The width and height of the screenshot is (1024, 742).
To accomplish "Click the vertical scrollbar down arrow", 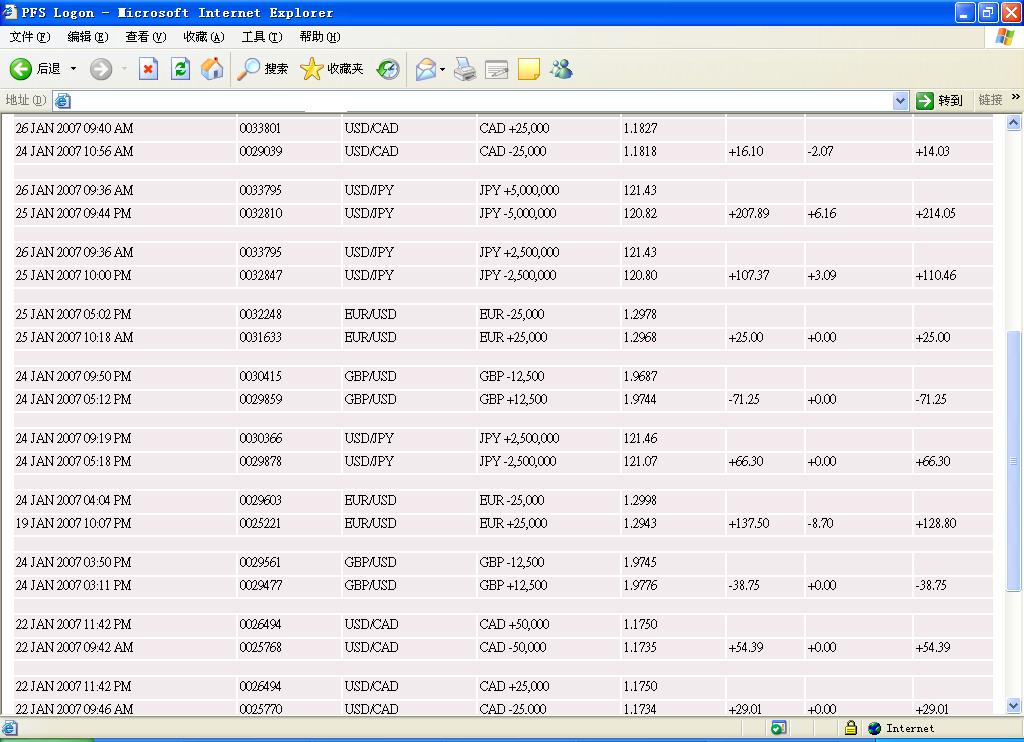I will click(x=1015, y=706).
